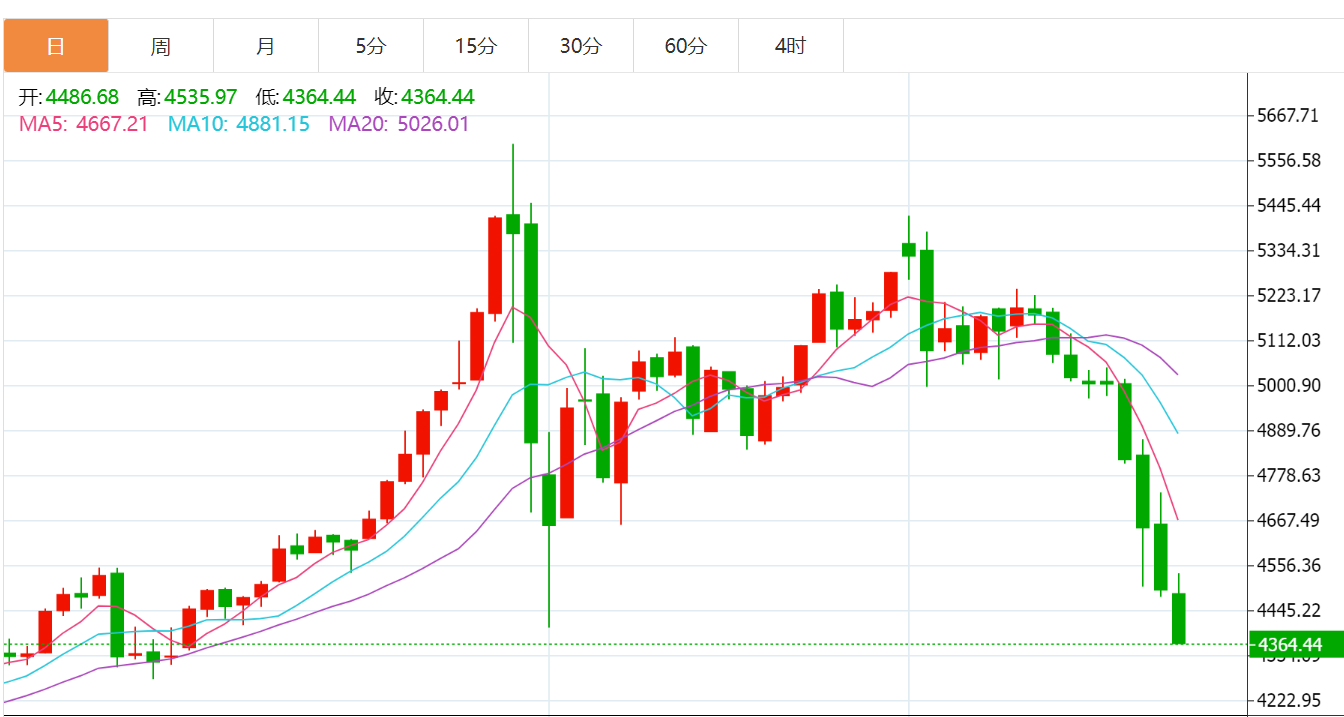Image resolution: width=1344 pixels, height=717 pixels.
Task: Switch to the 4时 chart tab
Action: pyautogui.click(x=790, y=46)
